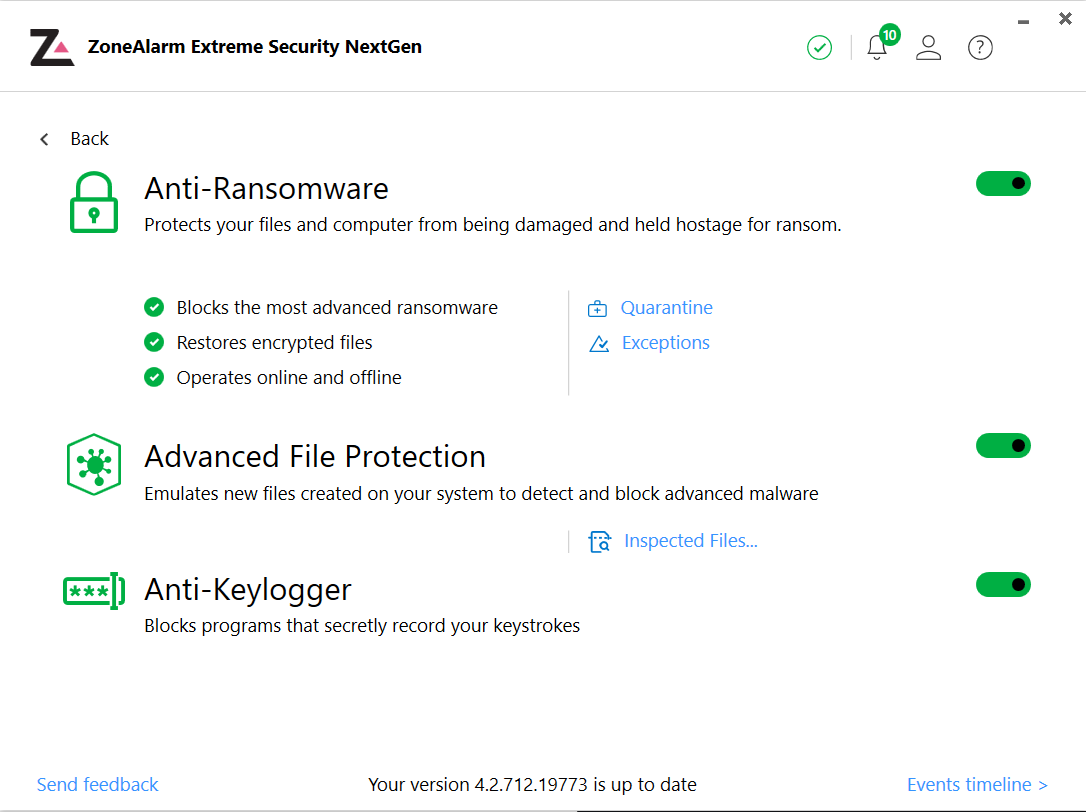Click the green protection status checkmark icon
This screenshot has height=812, width=1086.
coord(819,47)
